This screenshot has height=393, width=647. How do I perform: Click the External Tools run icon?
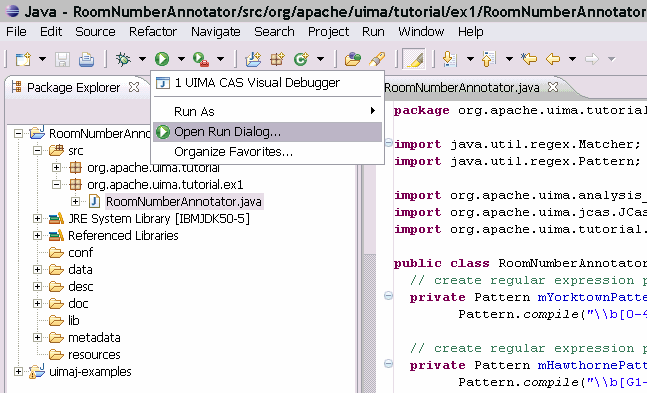201,59
